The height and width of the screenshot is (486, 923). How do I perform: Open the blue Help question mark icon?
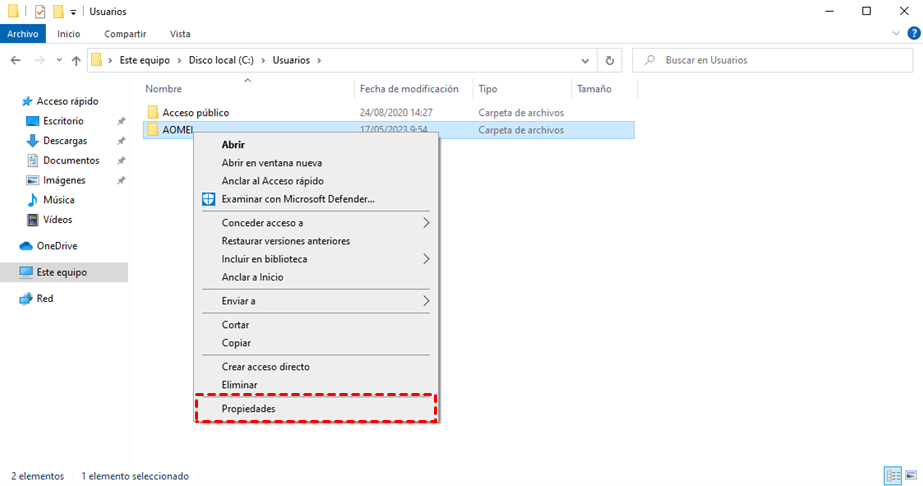tap(912, 34)
